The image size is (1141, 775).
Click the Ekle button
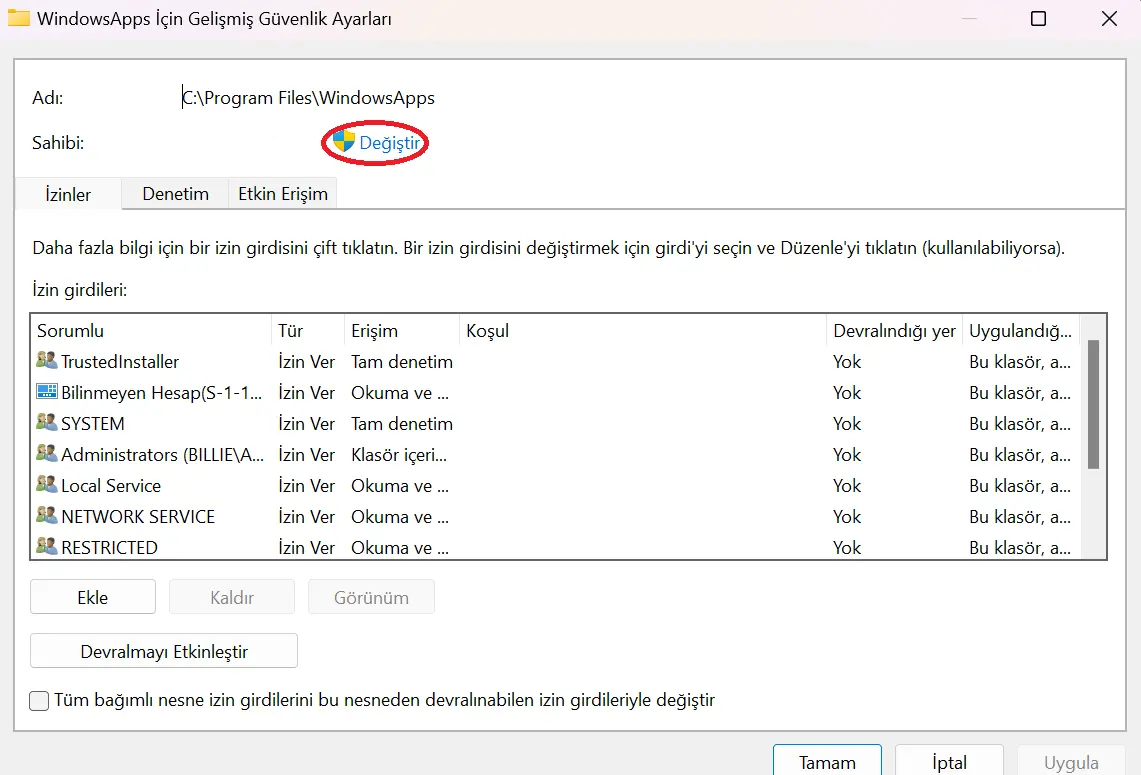(92, 597)
